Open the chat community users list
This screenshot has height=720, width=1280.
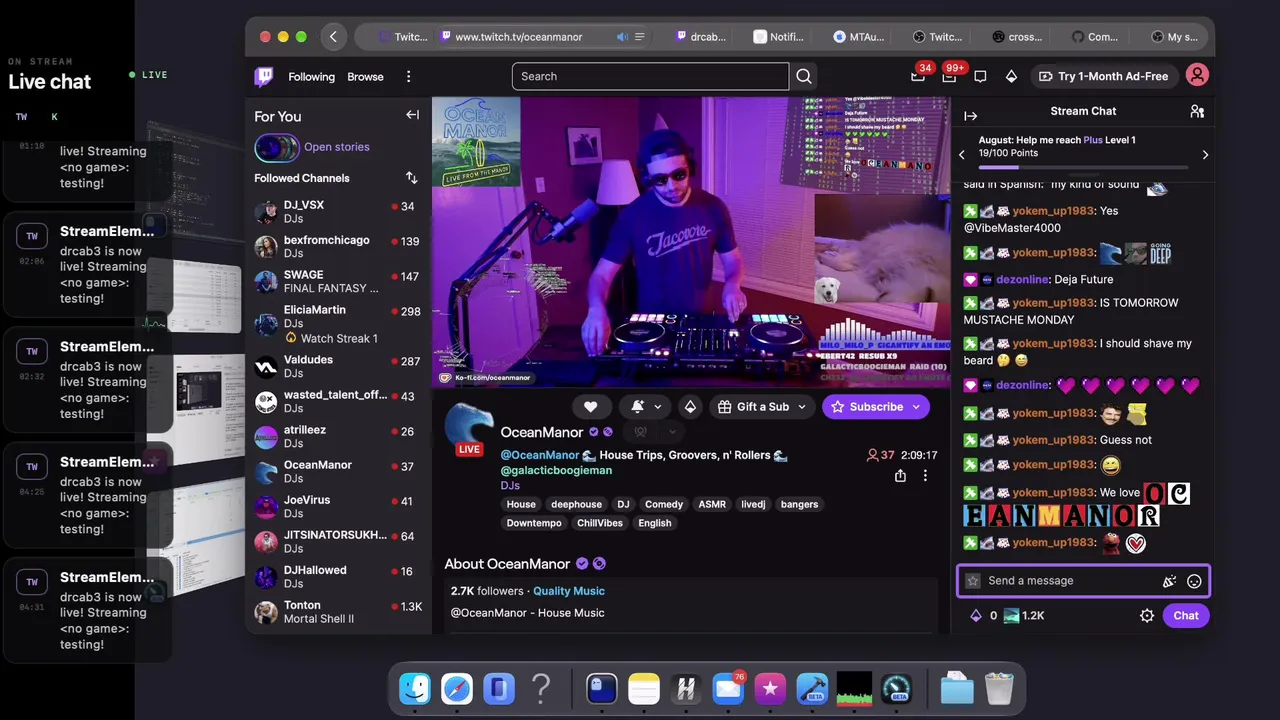[1197, 112]
